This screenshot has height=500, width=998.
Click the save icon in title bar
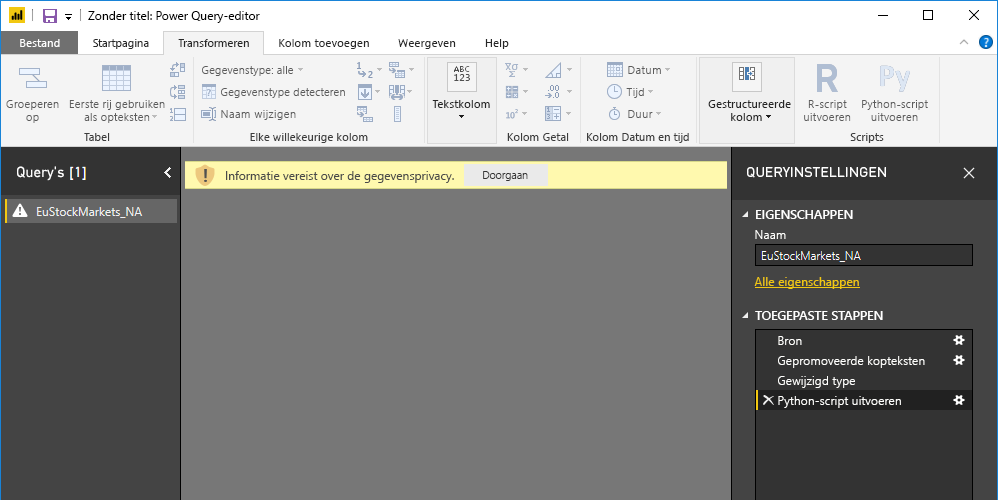50,16
